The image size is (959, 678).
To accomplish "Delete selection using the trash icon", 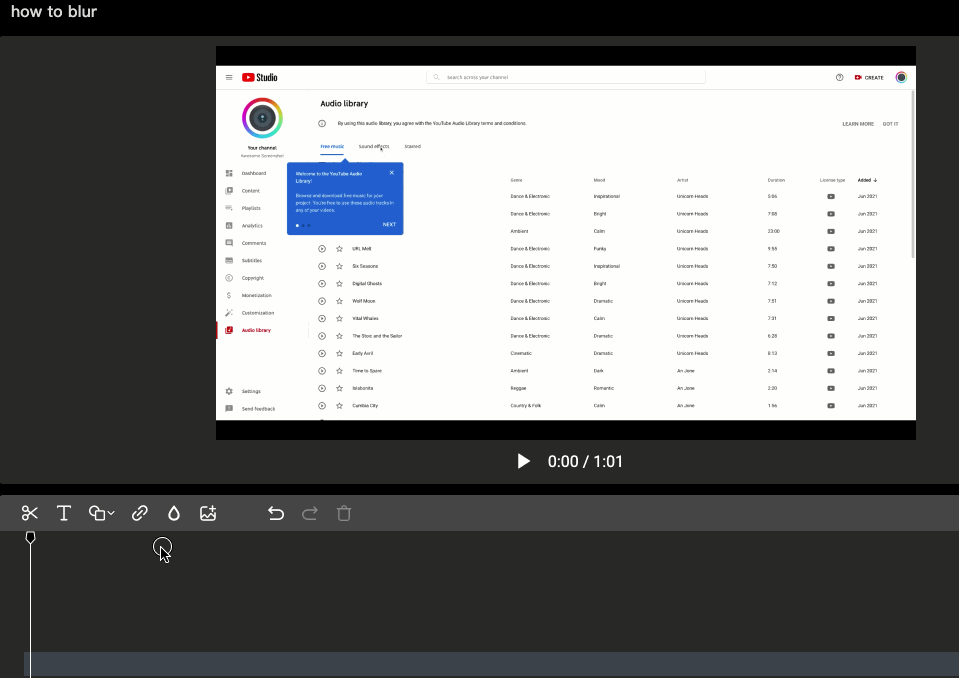I will (343, 513).
